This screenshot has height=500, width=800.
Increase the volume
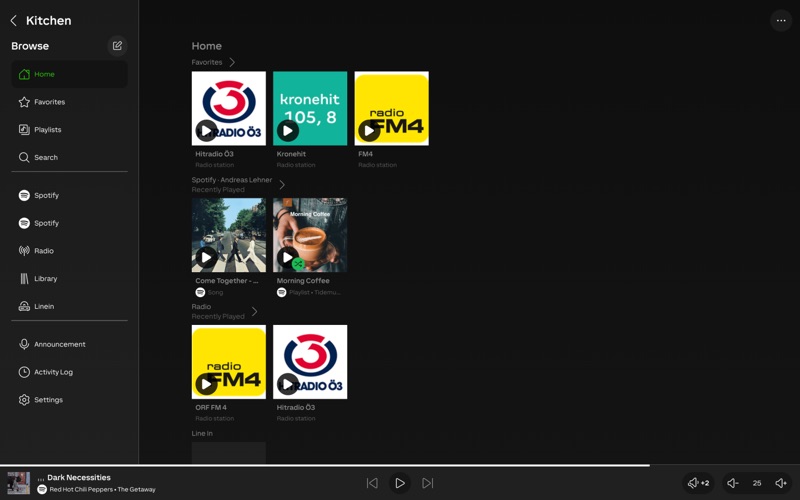coord(781,483)
